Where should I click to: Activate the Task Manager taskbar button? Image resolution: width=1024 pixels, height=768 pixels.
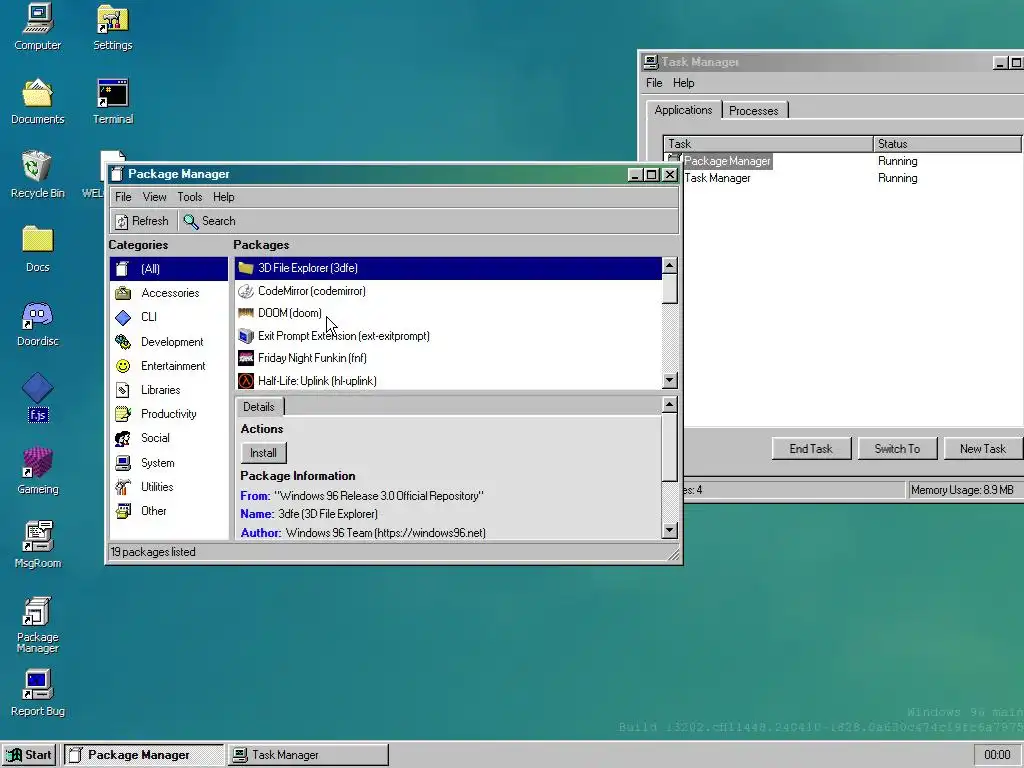pos(308,755)
